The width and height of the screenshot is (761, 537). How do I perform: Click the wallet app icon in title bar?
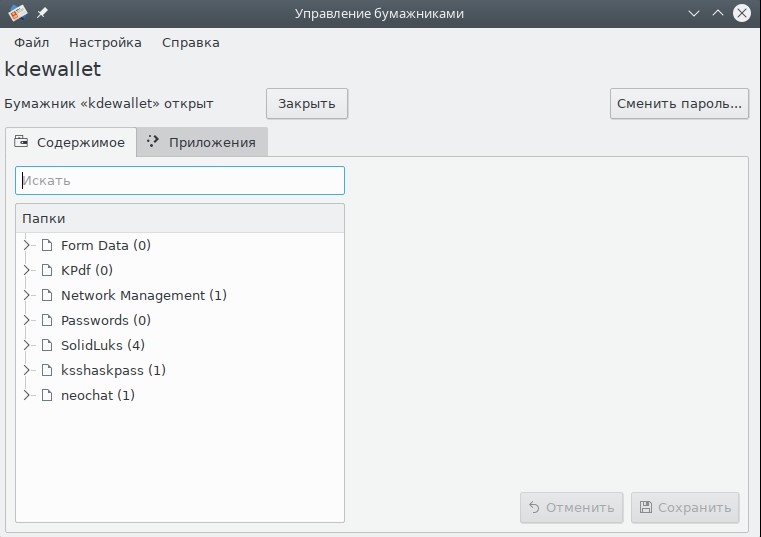(17, 13)
